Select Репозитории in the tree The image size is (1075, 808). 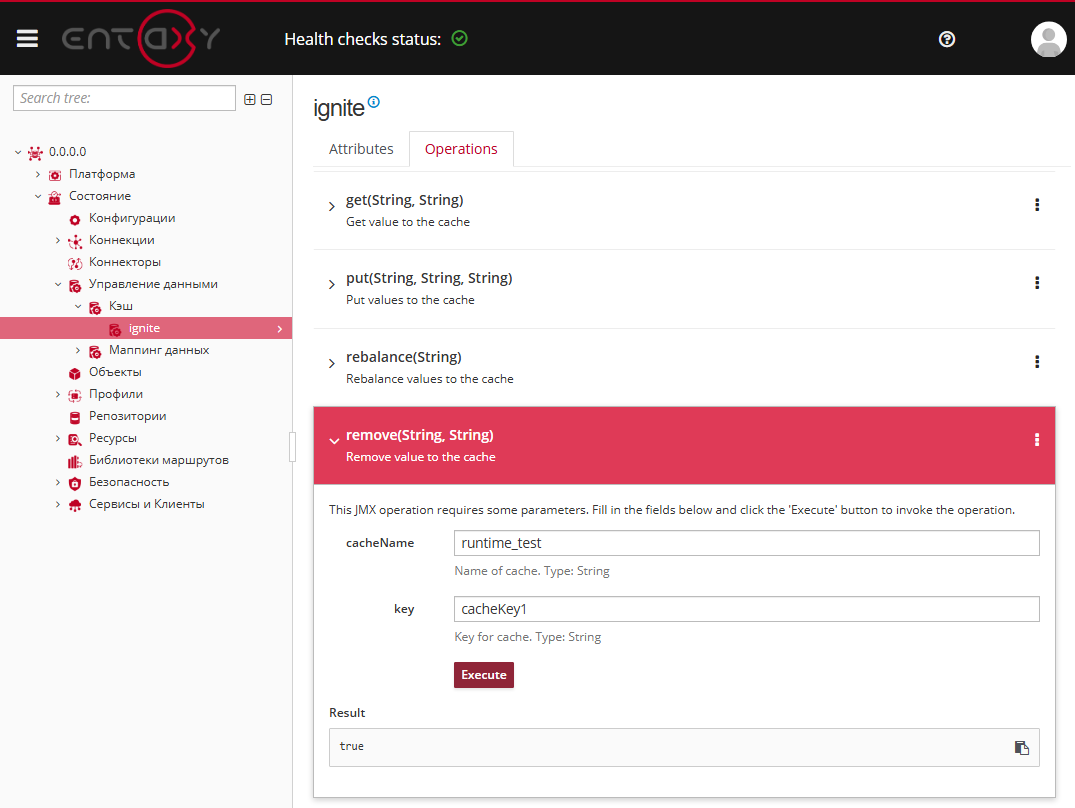click(127, 416)
